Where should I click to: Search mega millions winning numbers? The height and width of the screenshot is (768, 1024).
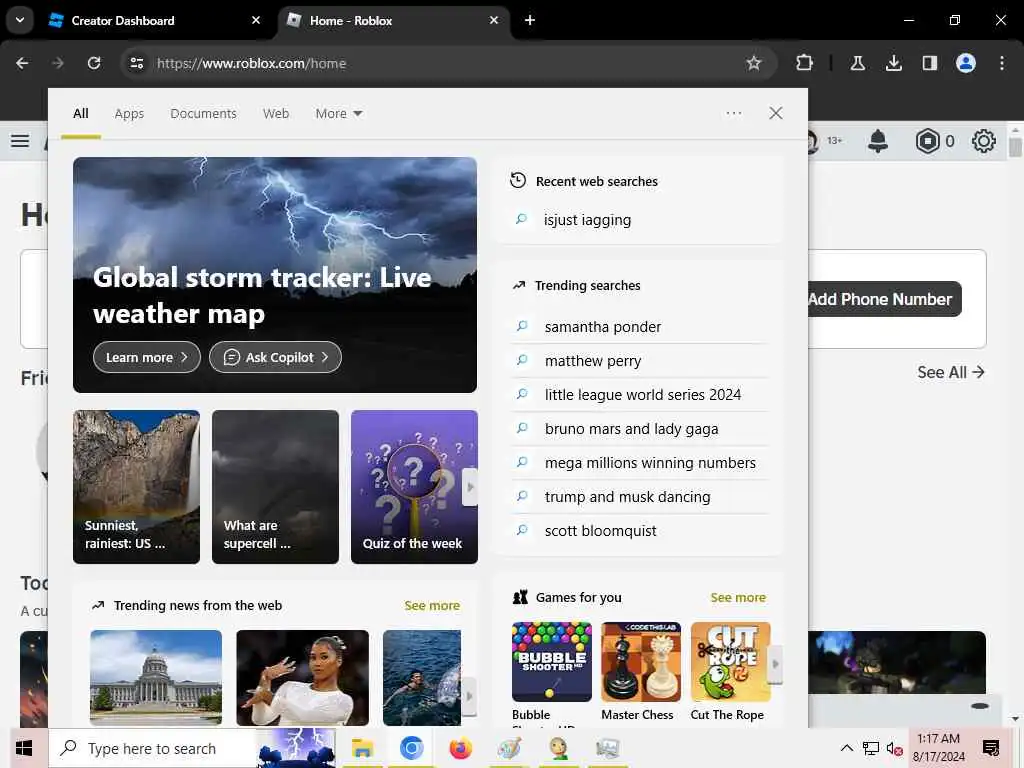(640, 462)
